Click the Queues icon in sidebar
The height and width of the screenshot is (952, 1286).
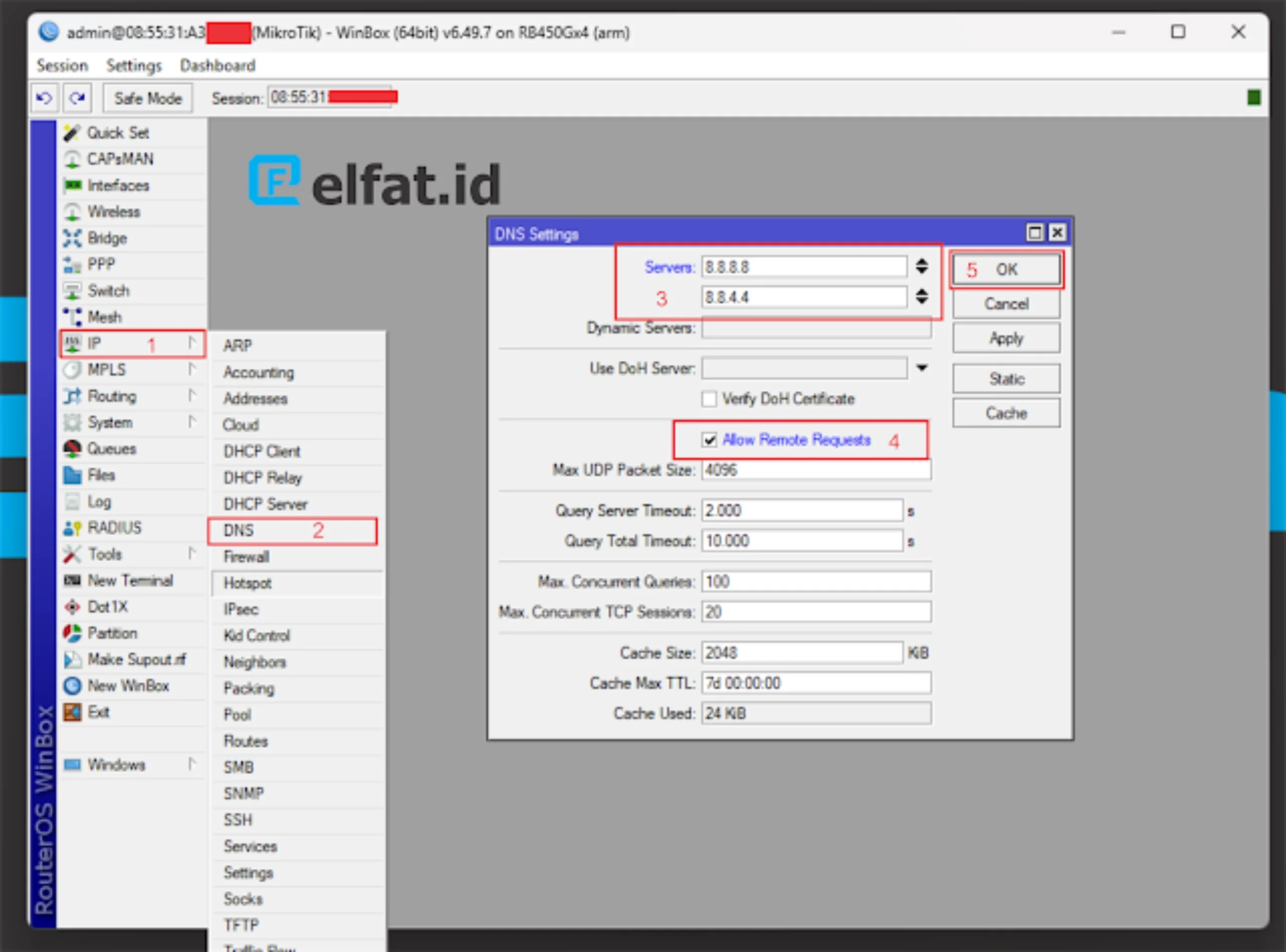click(x=72, y=449)
